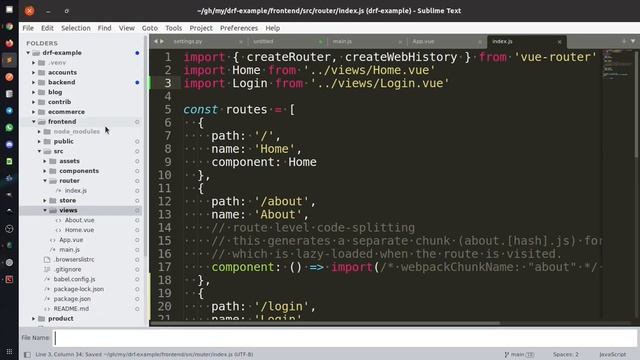Viewport: 640px width, 360px height.
Task: Expand the contrib folder arrow
Action: pos(34,102)
